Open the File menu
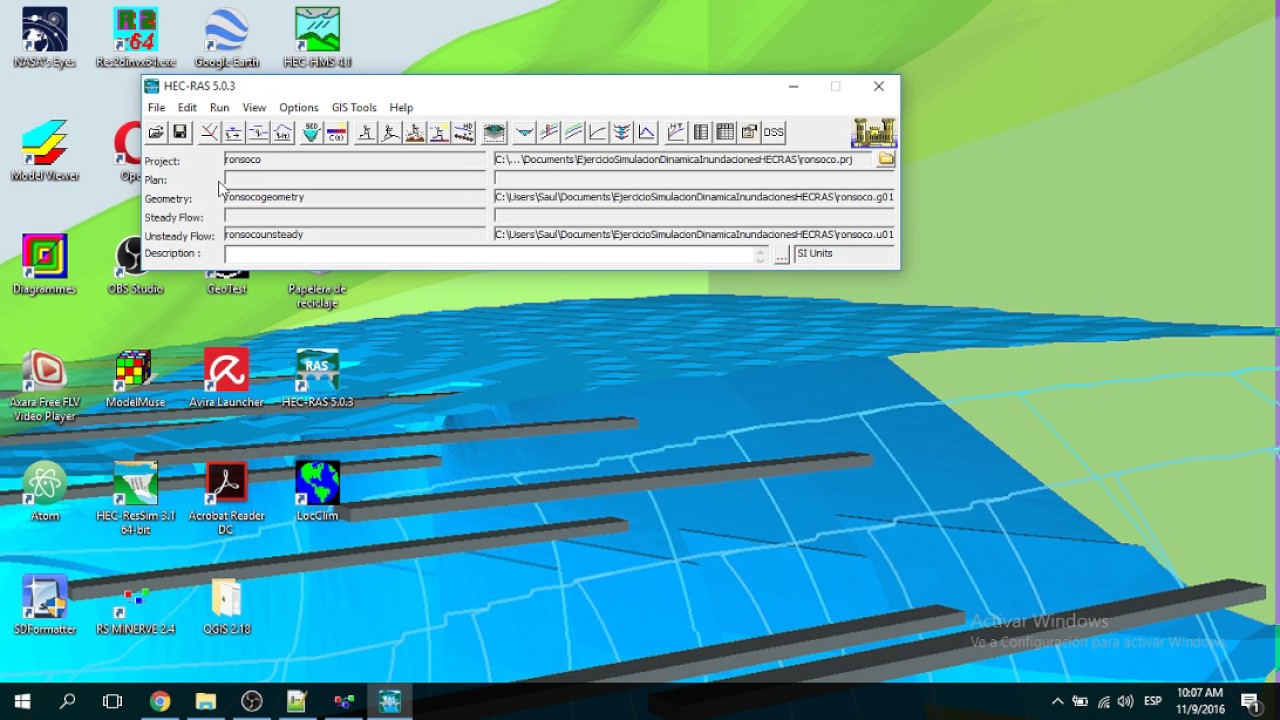The image size is (1280, 720). tap(157, 107)
